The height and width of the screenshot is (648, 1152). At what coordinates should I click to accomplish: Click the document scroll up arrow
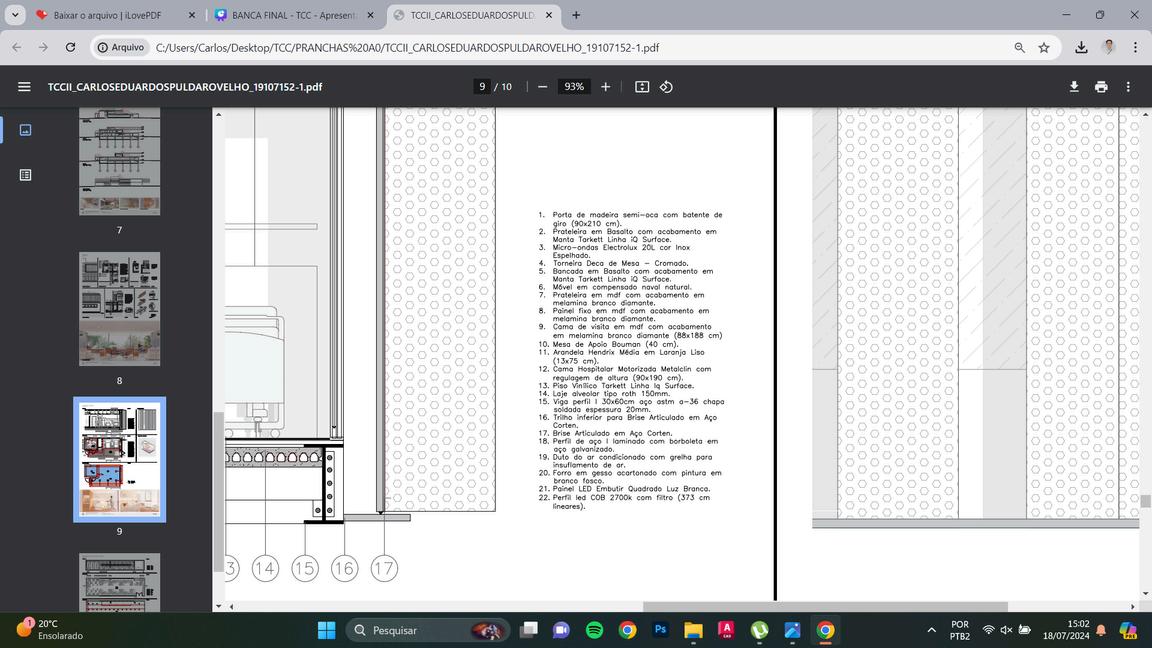click(1145, 115)
